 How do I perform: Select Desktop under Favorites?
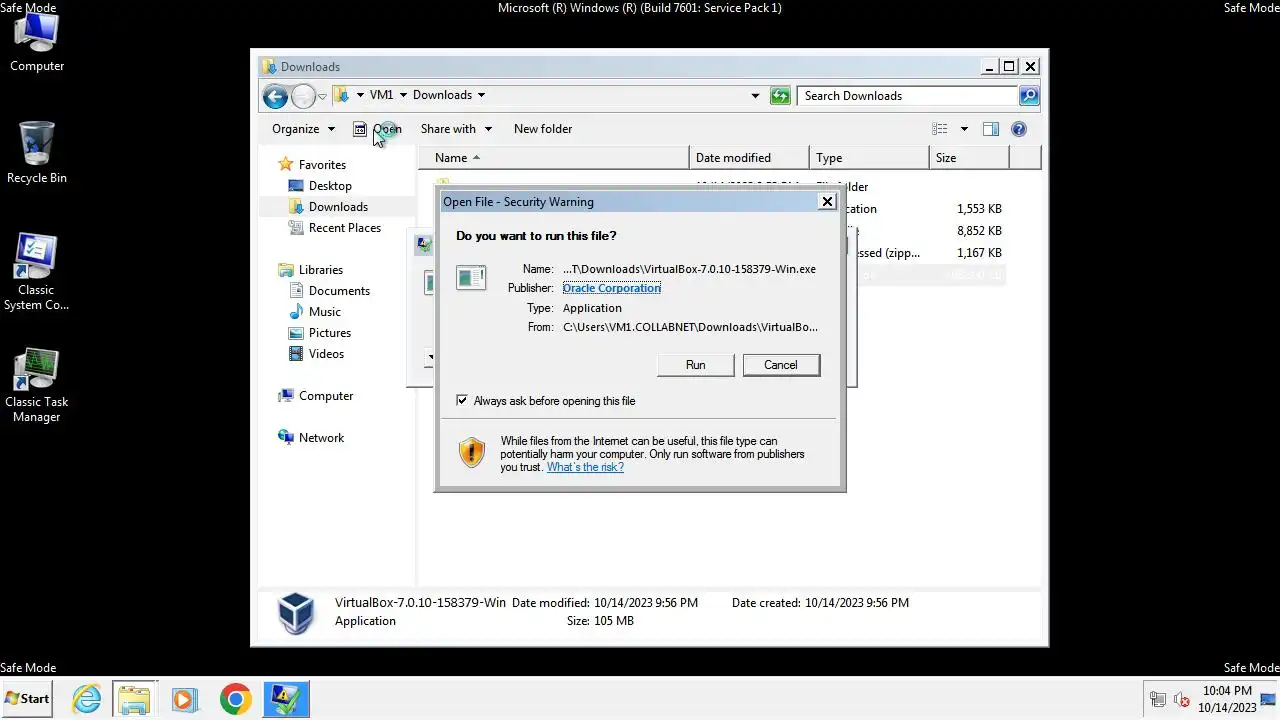click(x=330, y=186)
